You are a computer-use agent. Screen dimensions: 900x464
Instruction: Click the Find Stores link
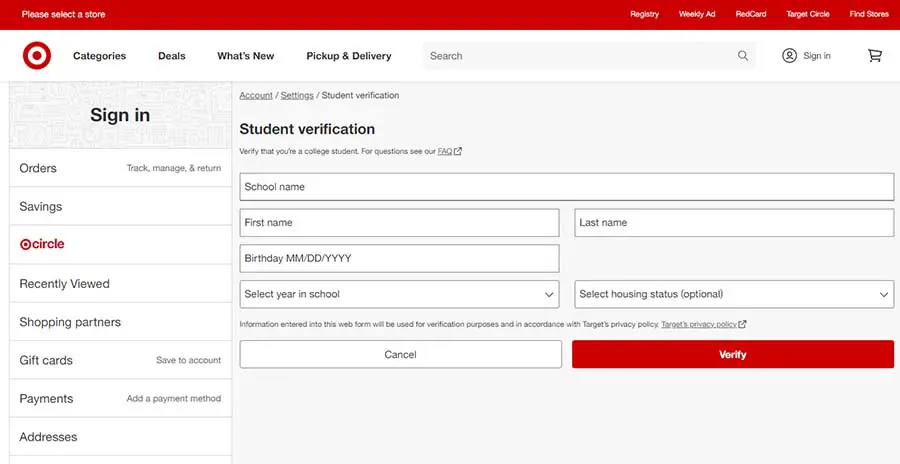[x=869, y=14]
